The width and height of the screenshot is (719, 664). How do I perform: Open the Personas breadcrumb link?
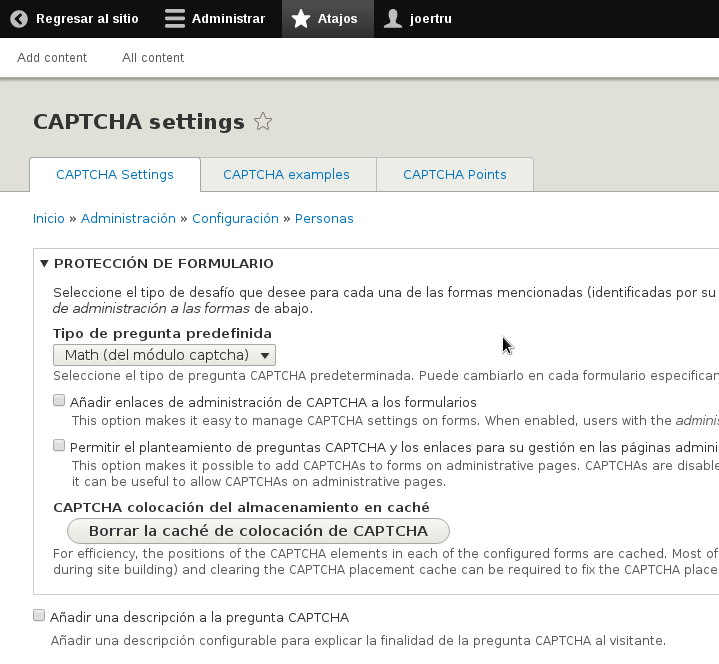pyautogui.click(x=324, y=219)
